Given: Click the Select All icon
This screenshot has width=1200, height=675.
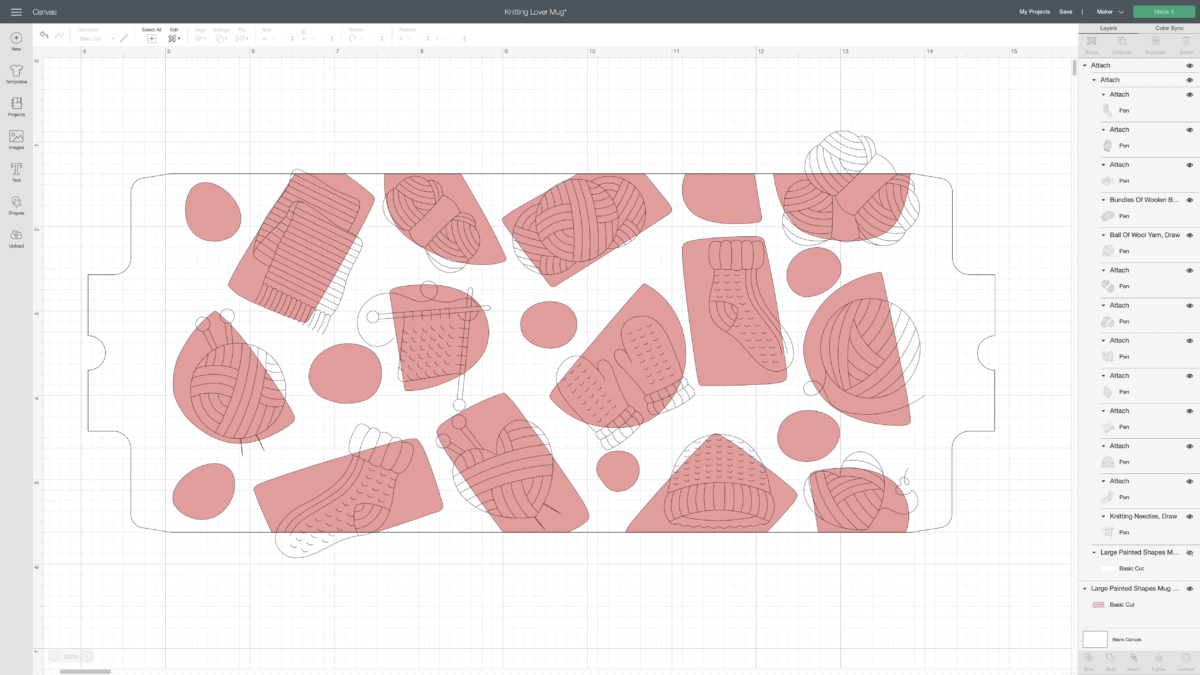Looking at the screenshot, I should click(x=151, y=38).
